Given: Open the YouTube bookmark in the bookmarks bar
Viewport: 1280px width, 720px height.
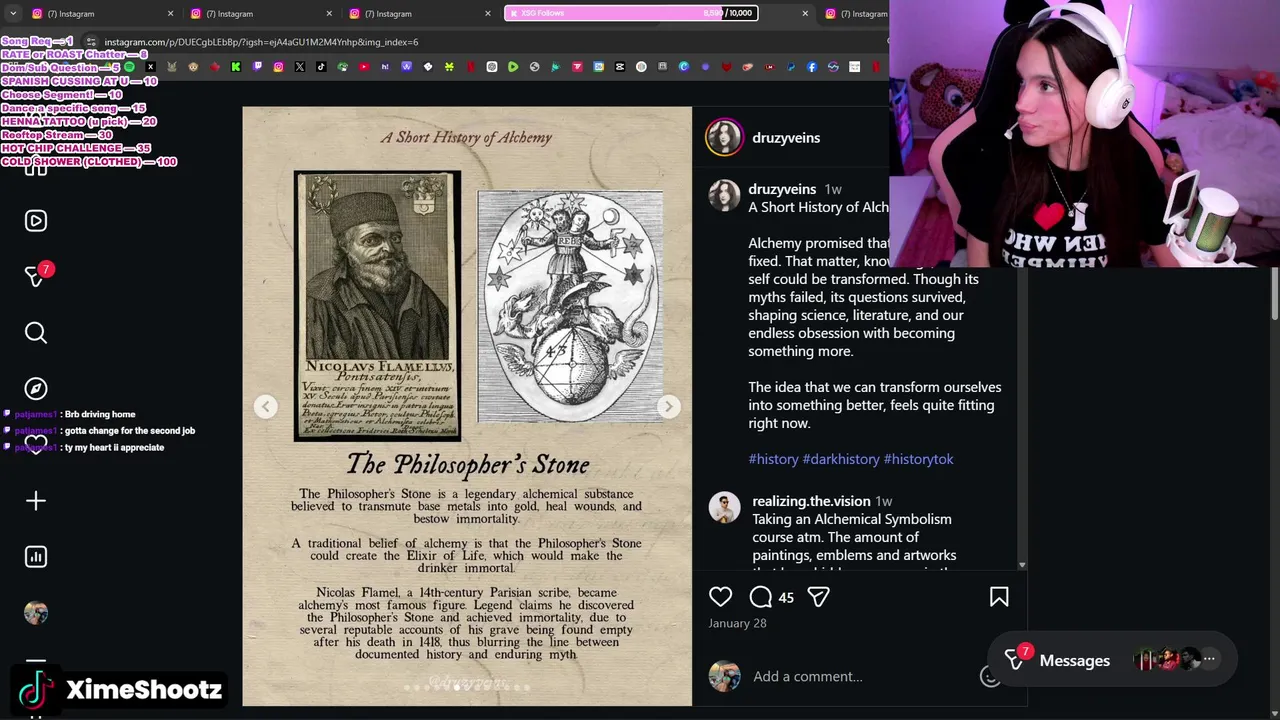Looking at the screenshot, I should 364,67.
